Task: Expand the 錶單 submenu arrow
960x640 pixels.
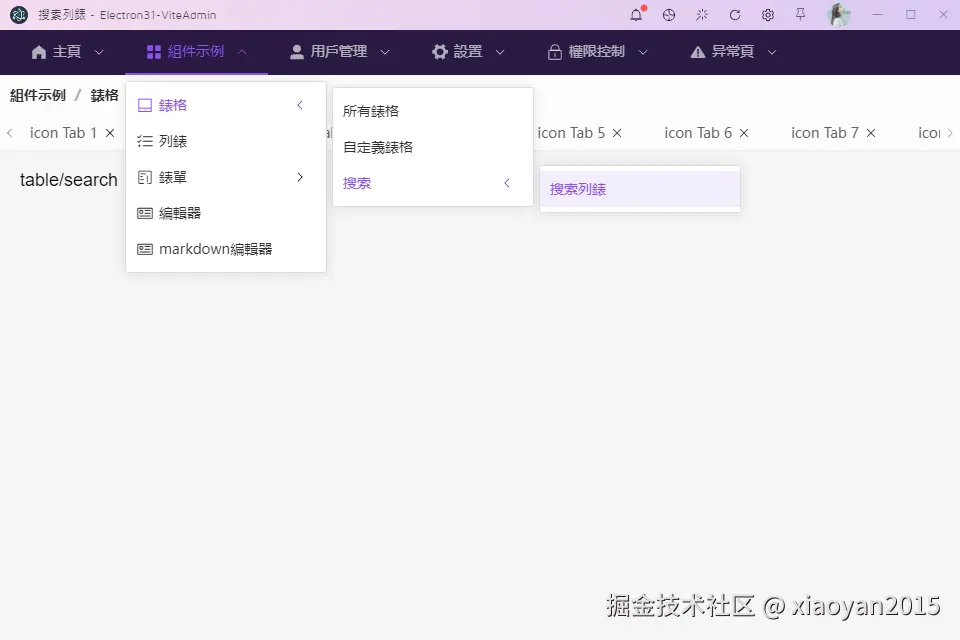Action: pyautogui.click(x=300, y=177)
